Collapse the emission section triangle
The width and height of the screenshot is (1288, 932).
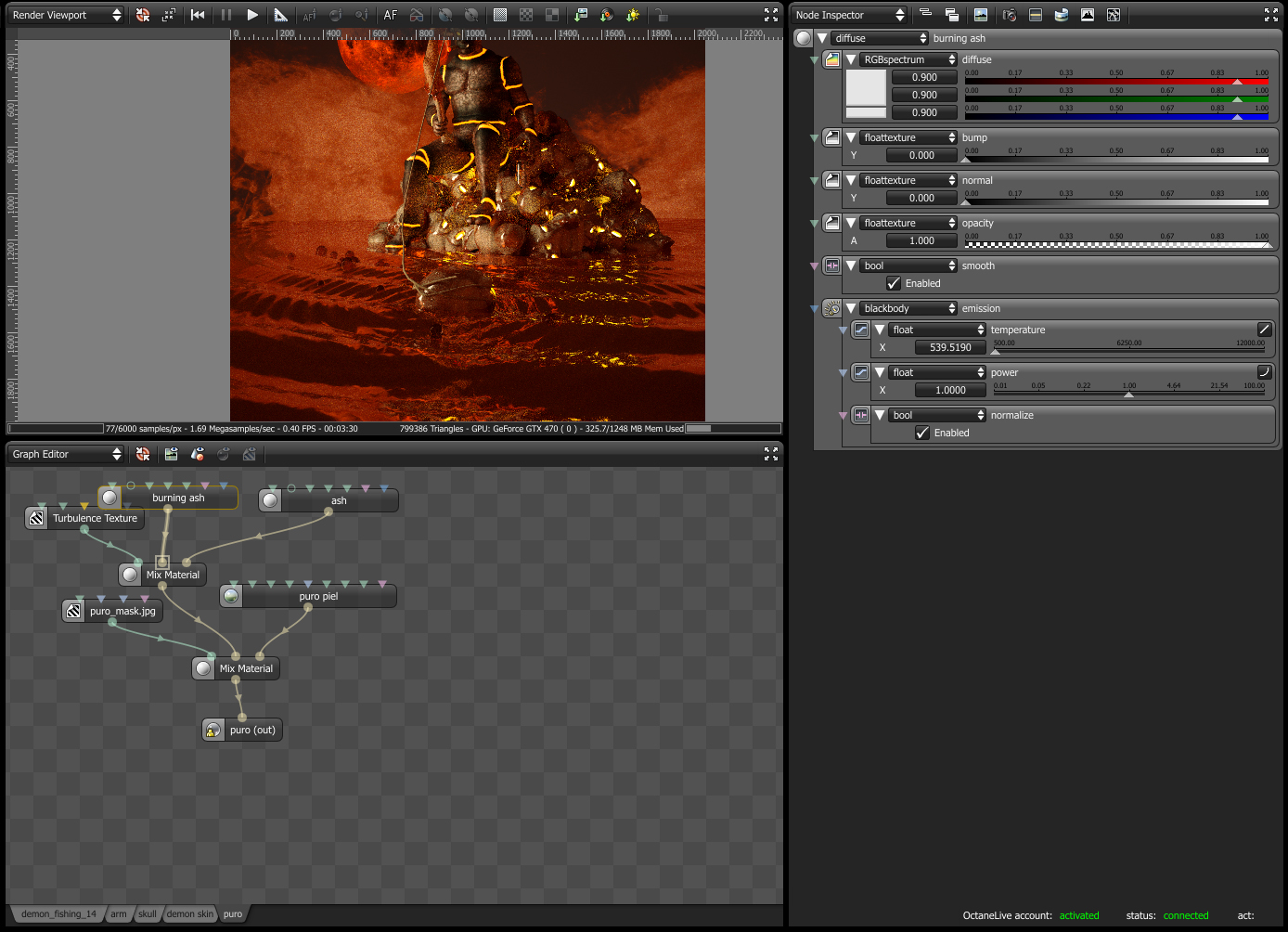tap(851, 308)
